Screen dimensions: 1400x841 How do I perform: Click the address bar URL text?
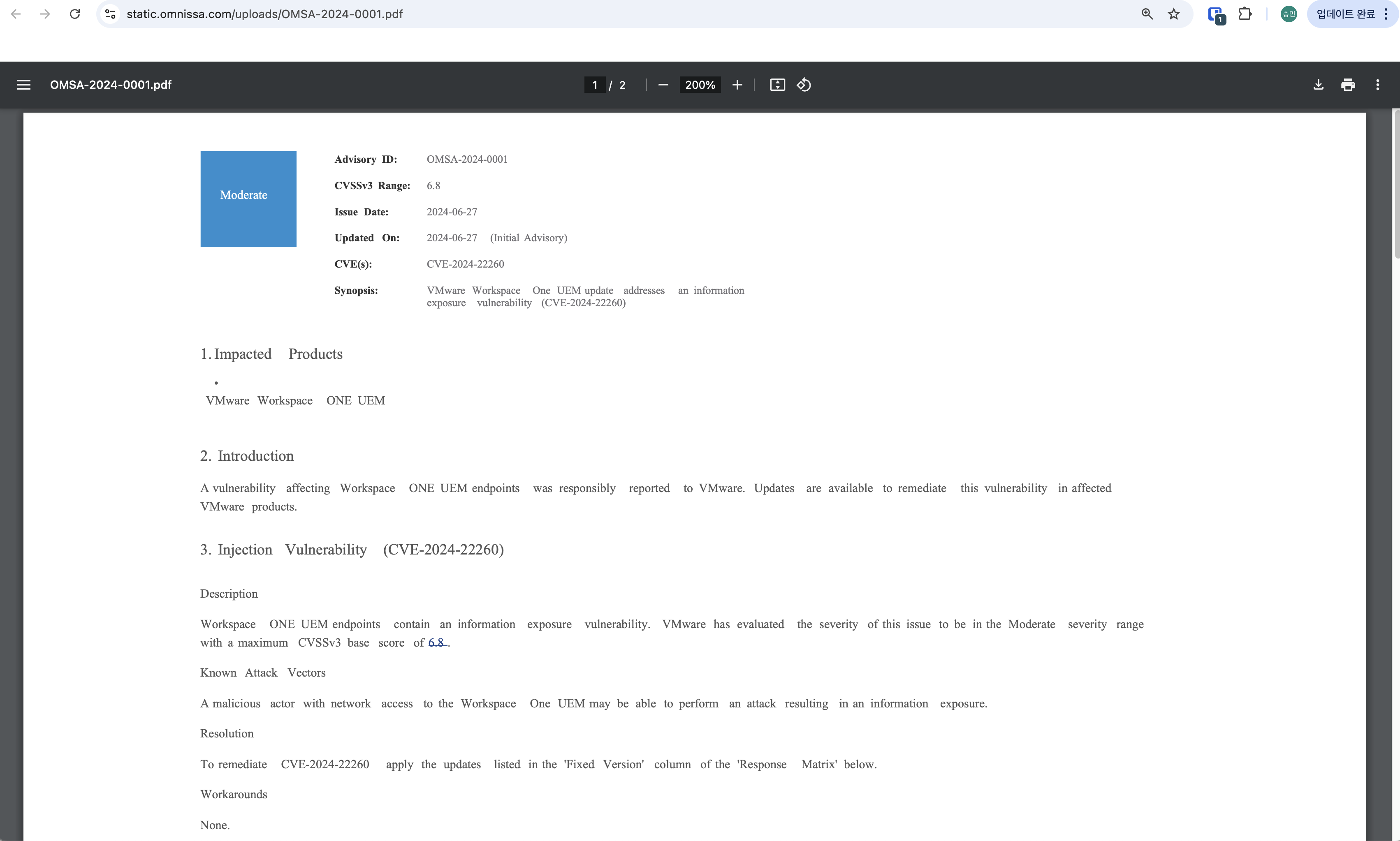[x=264, y=14]
